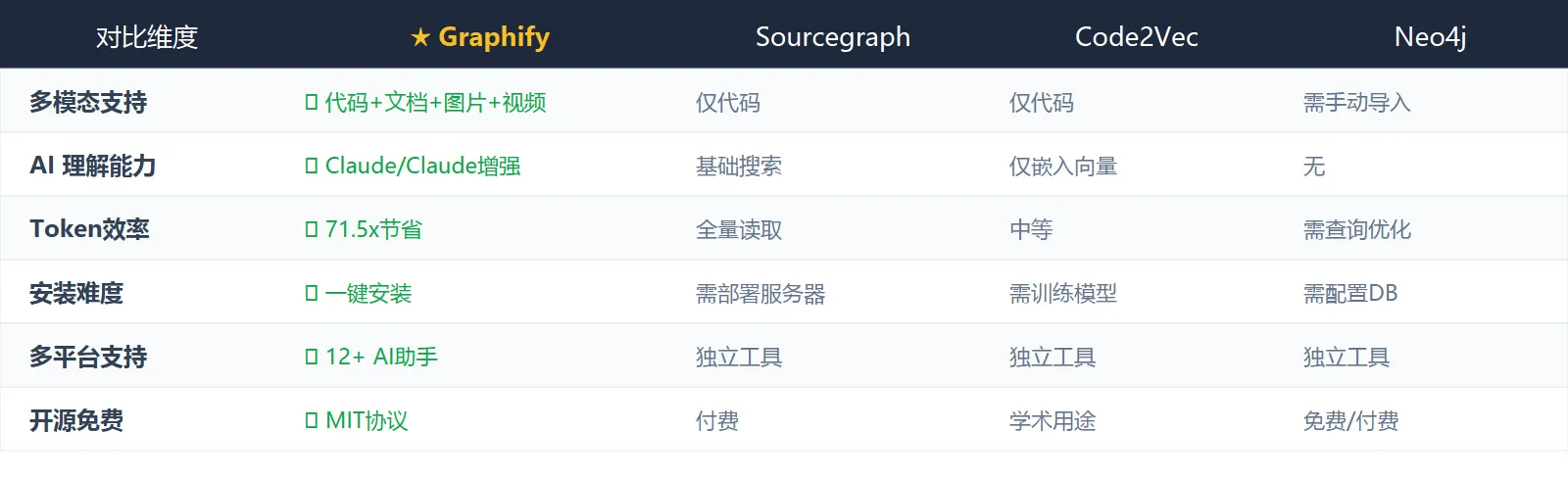Click the 仅嵌入向量 cell
The height and width of the screenshot is (480, 1568).
[x=1063, y=166]
